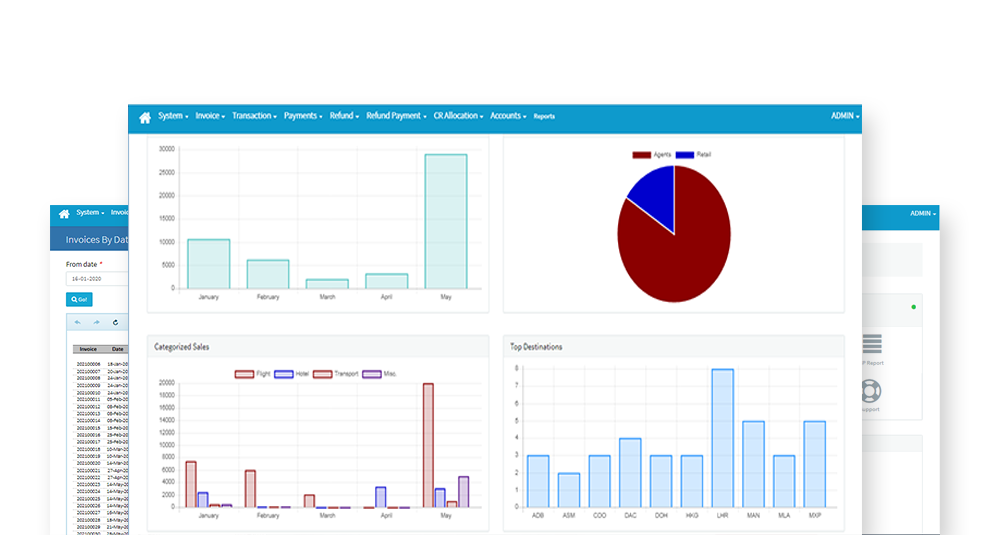
Task: Click the January bar in monthly sales chart
Action: (209, 264)
